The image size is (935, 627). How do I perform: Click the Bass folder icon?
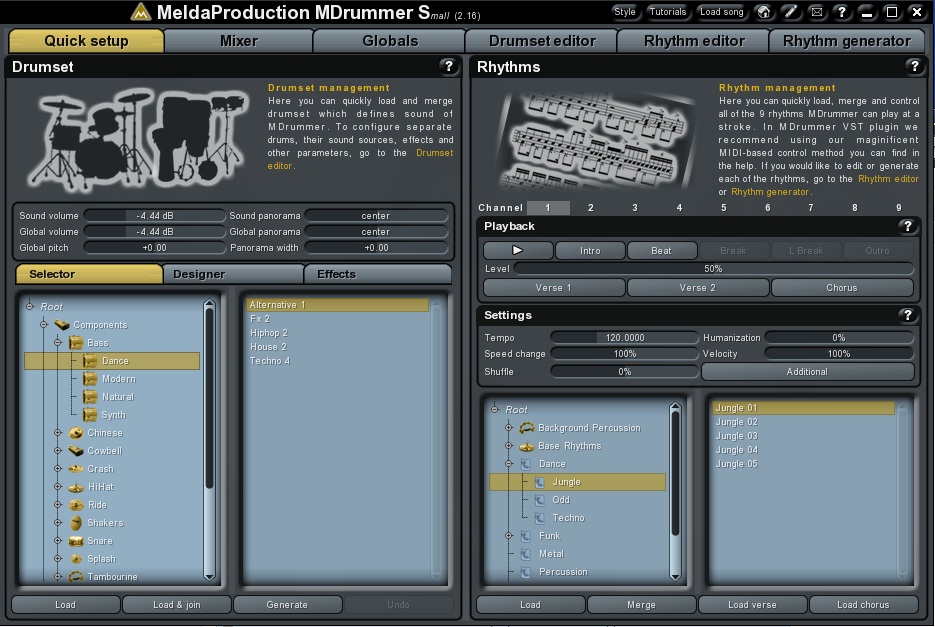pyautogui.click(x=76, y=342)
